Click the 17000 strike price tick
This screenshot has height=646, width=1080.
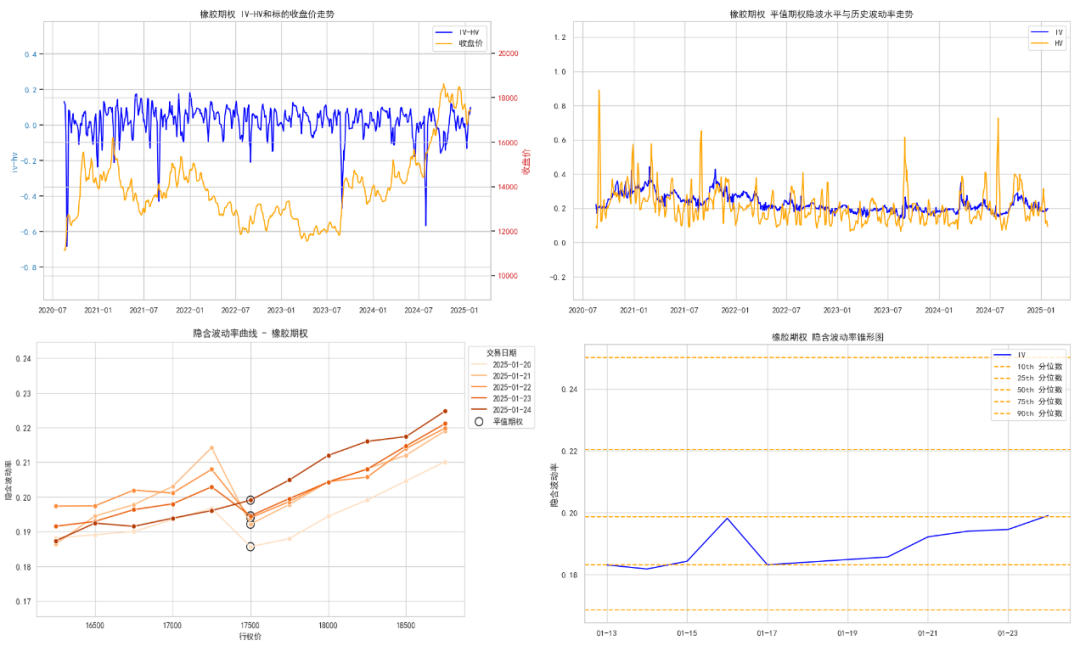click(x=172, y=625)
